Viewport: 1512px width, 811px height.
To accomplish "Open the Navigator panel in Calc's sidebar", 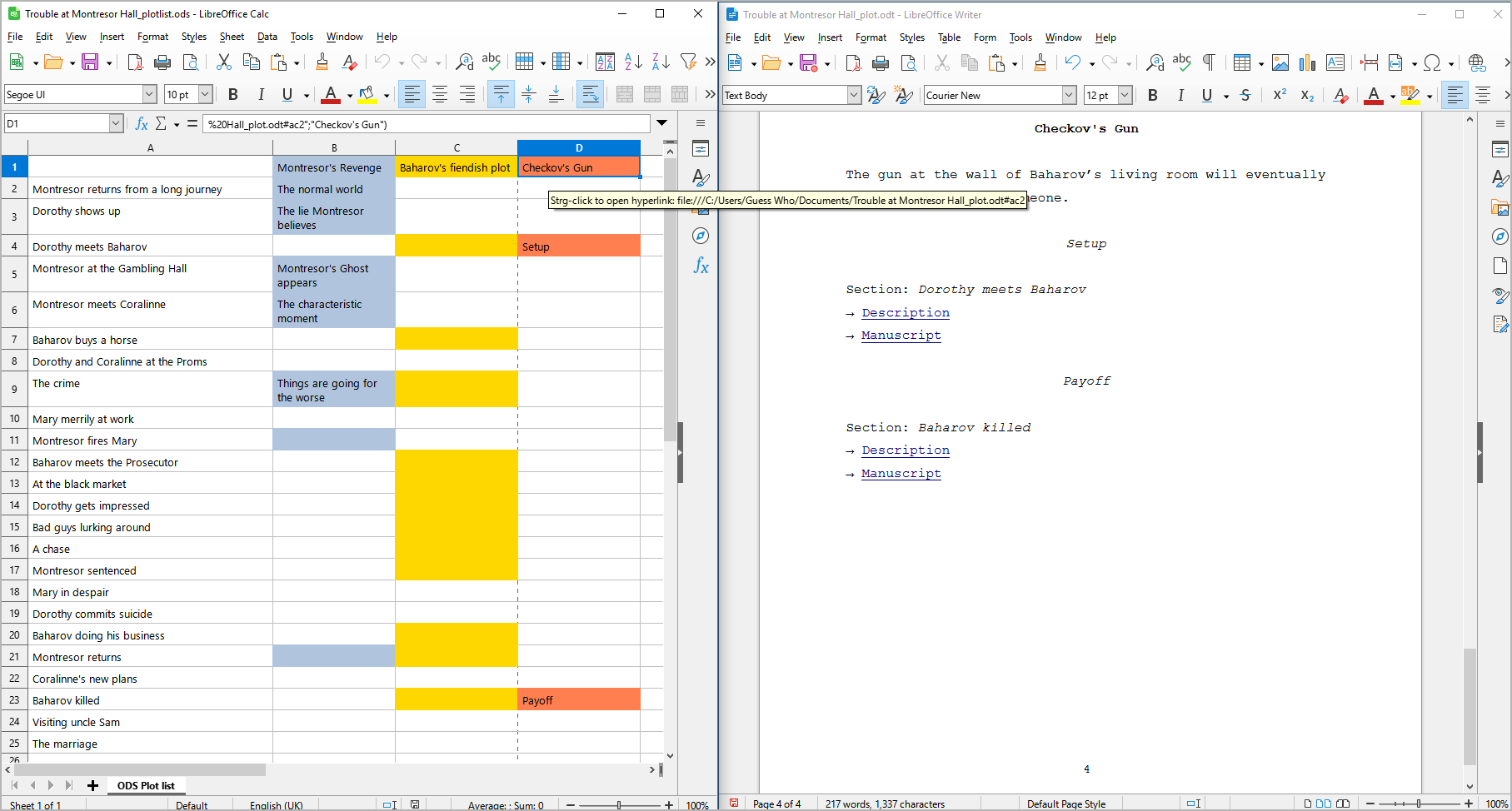I will tap(701, 236).
